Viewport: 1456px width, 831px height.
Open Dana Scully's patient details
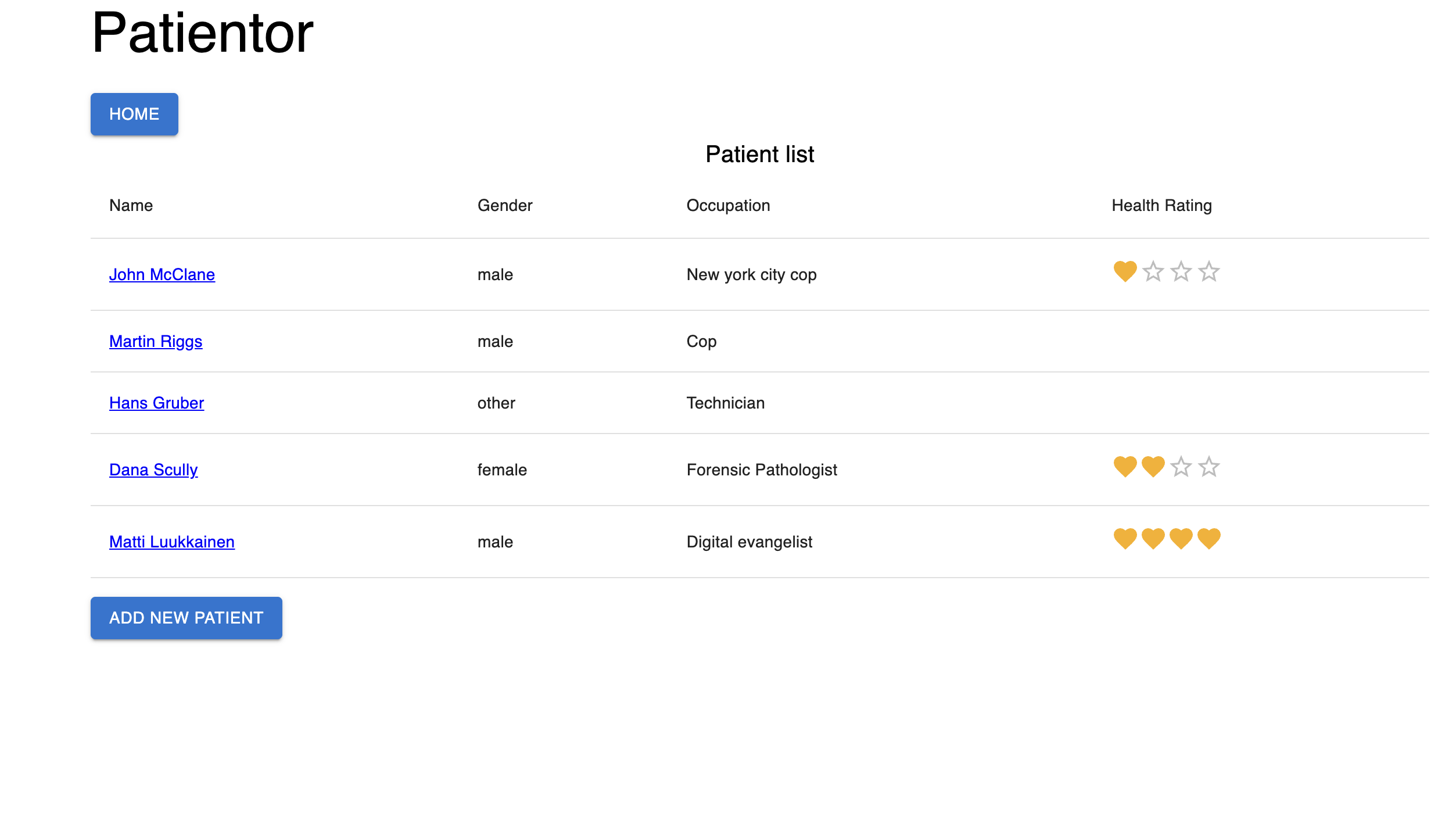pos(153,470)
